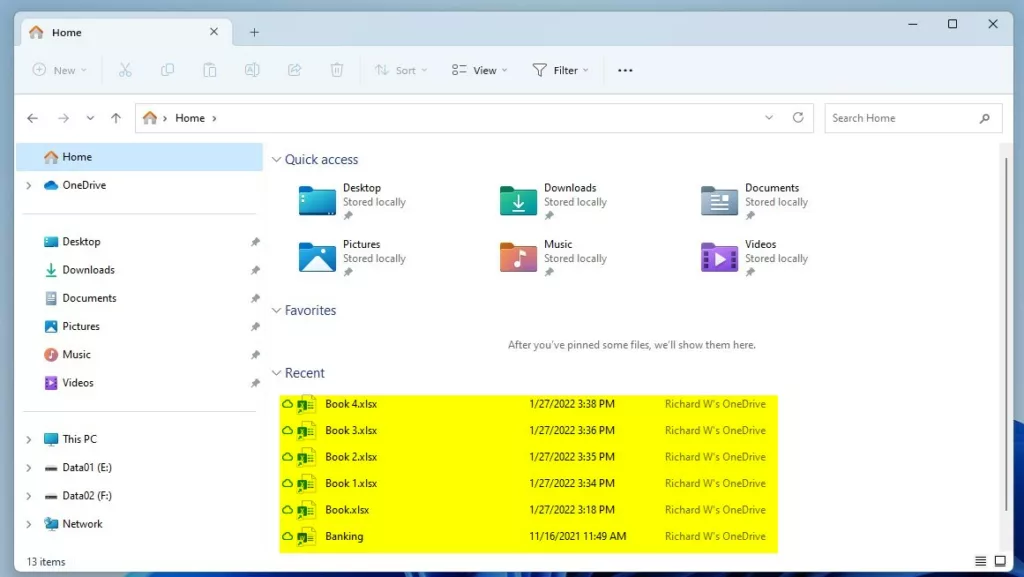Switch to the large thumbnails view icon
1024x577 pixels.
[x=999, y=561]
